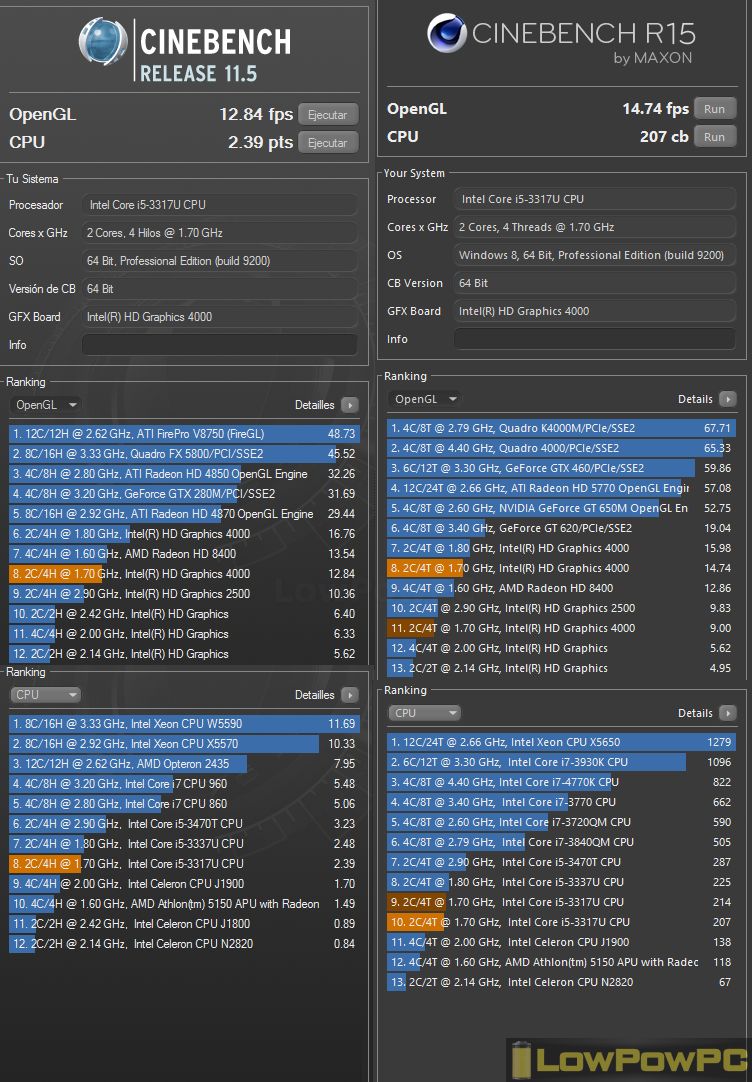Viewport: 752px width, 1082px height.
Task: Select the NVIDIA GeForce GT 650M row
Action: coord(562,509)
